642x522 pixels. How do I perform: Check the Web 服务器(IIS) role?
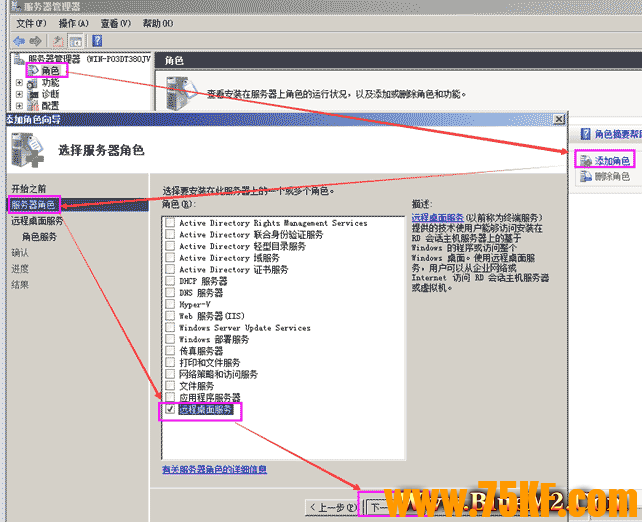[x=170, y=316]
